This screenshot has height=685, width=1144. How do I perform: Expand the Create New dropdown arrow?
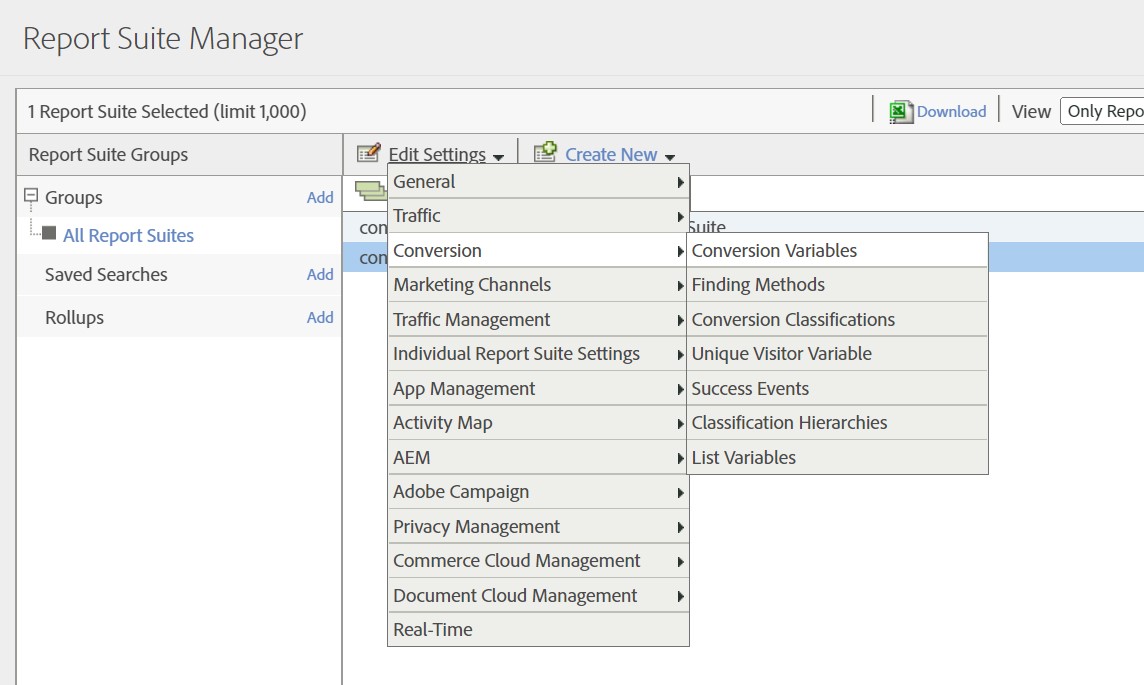coord(670,157)
